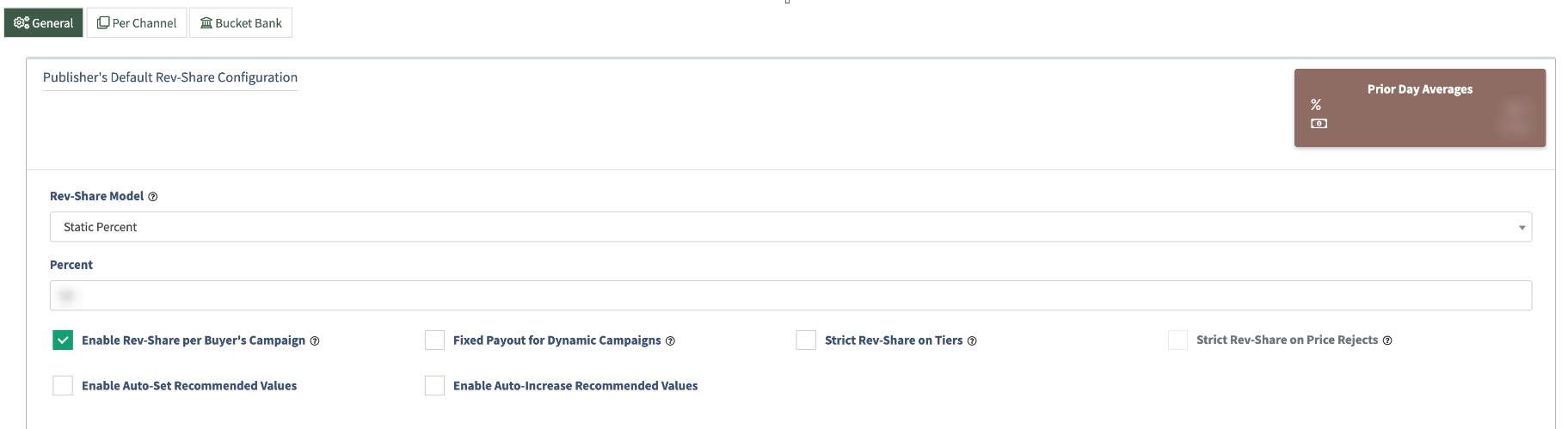
Task: Check Enable Auto-Increase Recommended Values
Action: click(x=434, y=386)
